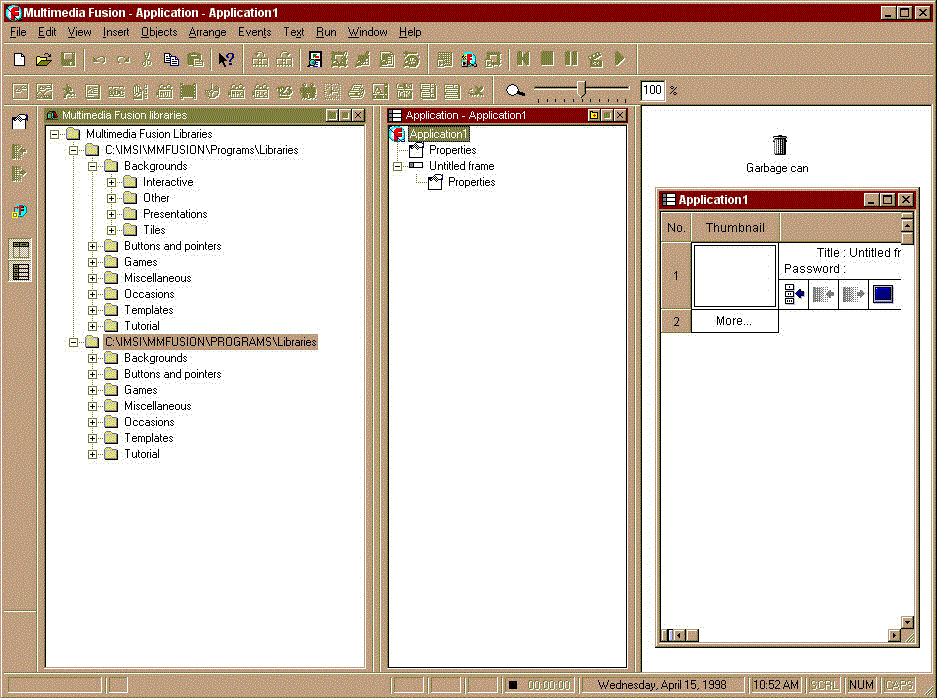Screen dimensions: 941x698
Task: Open the Run menu
Action: (326, 32)
